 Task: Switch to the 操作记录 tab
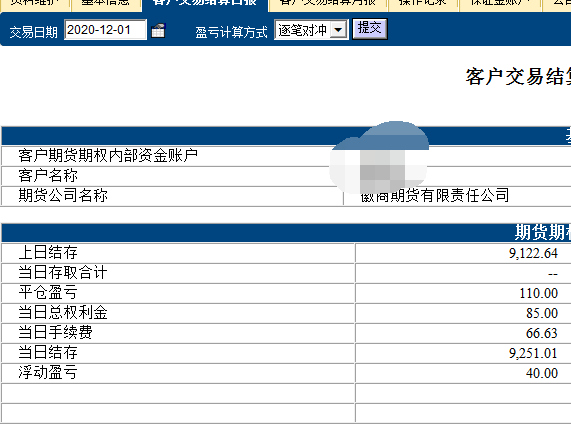point(423,4)
